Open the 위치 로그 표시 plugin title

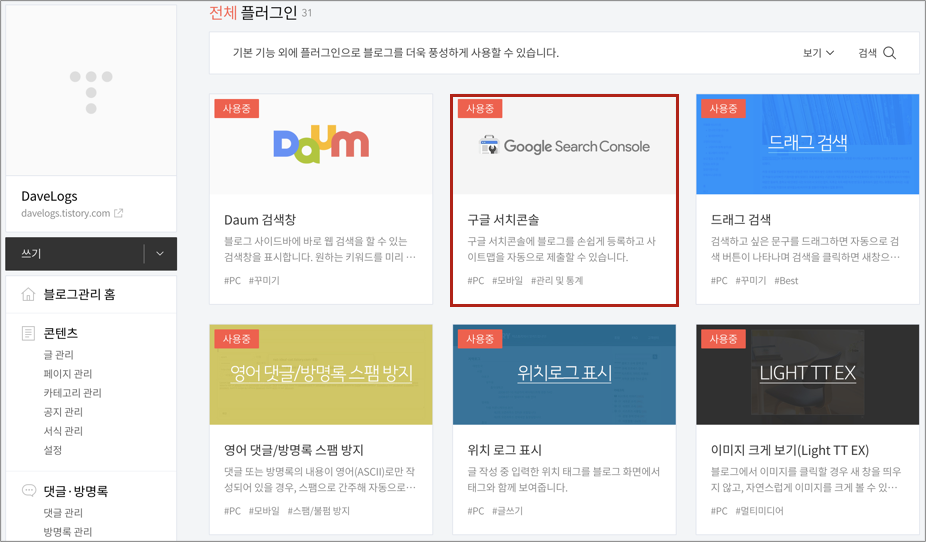click(504, 450)
